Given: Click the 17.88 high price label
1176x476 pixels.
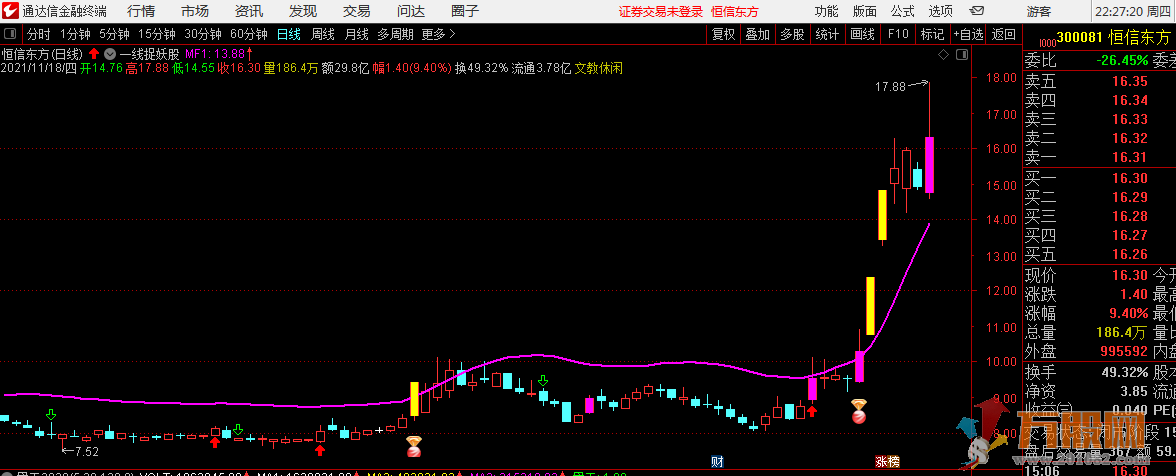Looking at the screenshot, I should pyautogui.click(x=890, y=87).
